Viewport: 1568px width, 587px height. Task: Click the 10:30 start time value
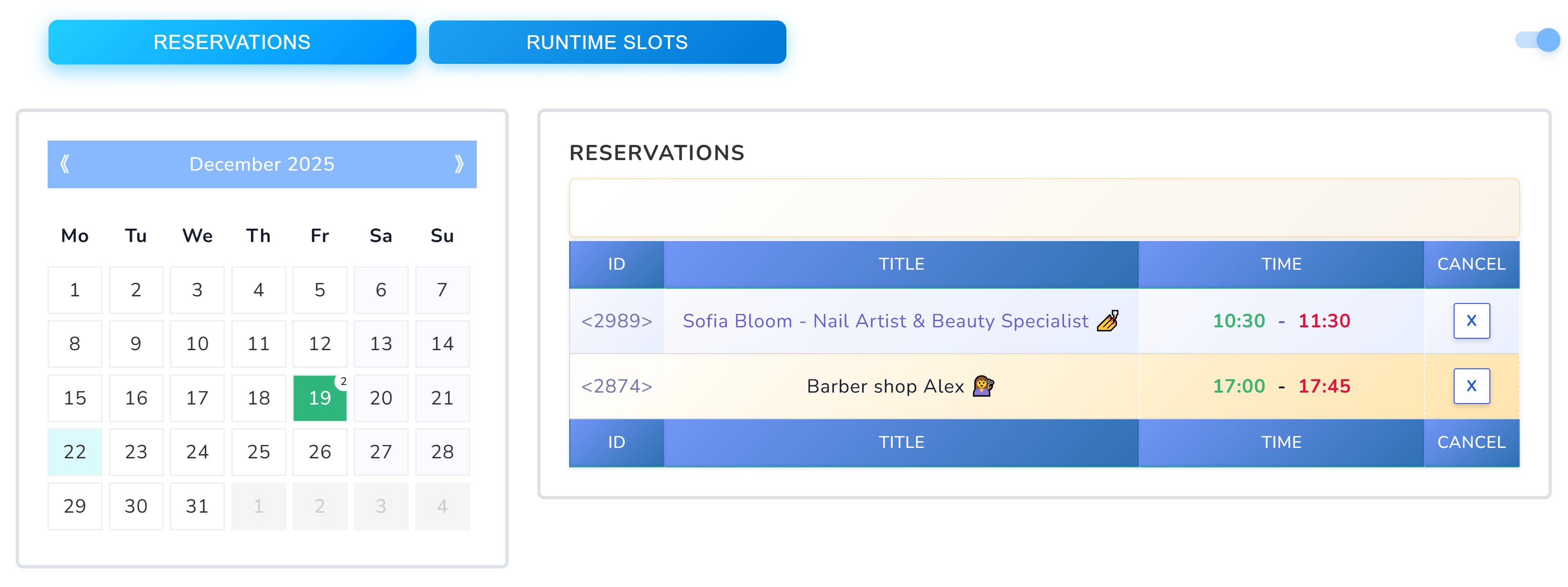(x=1240, y=321)
